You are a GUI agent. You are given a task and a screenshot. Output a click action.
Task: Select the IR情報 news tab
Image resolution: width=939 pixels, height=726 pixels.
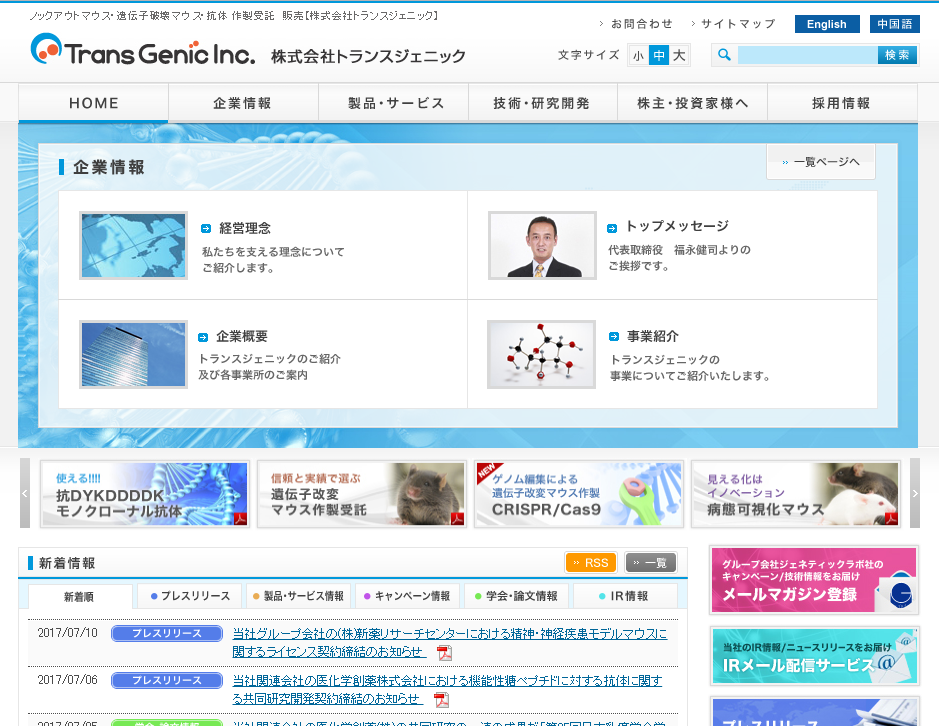coord(625,596)
